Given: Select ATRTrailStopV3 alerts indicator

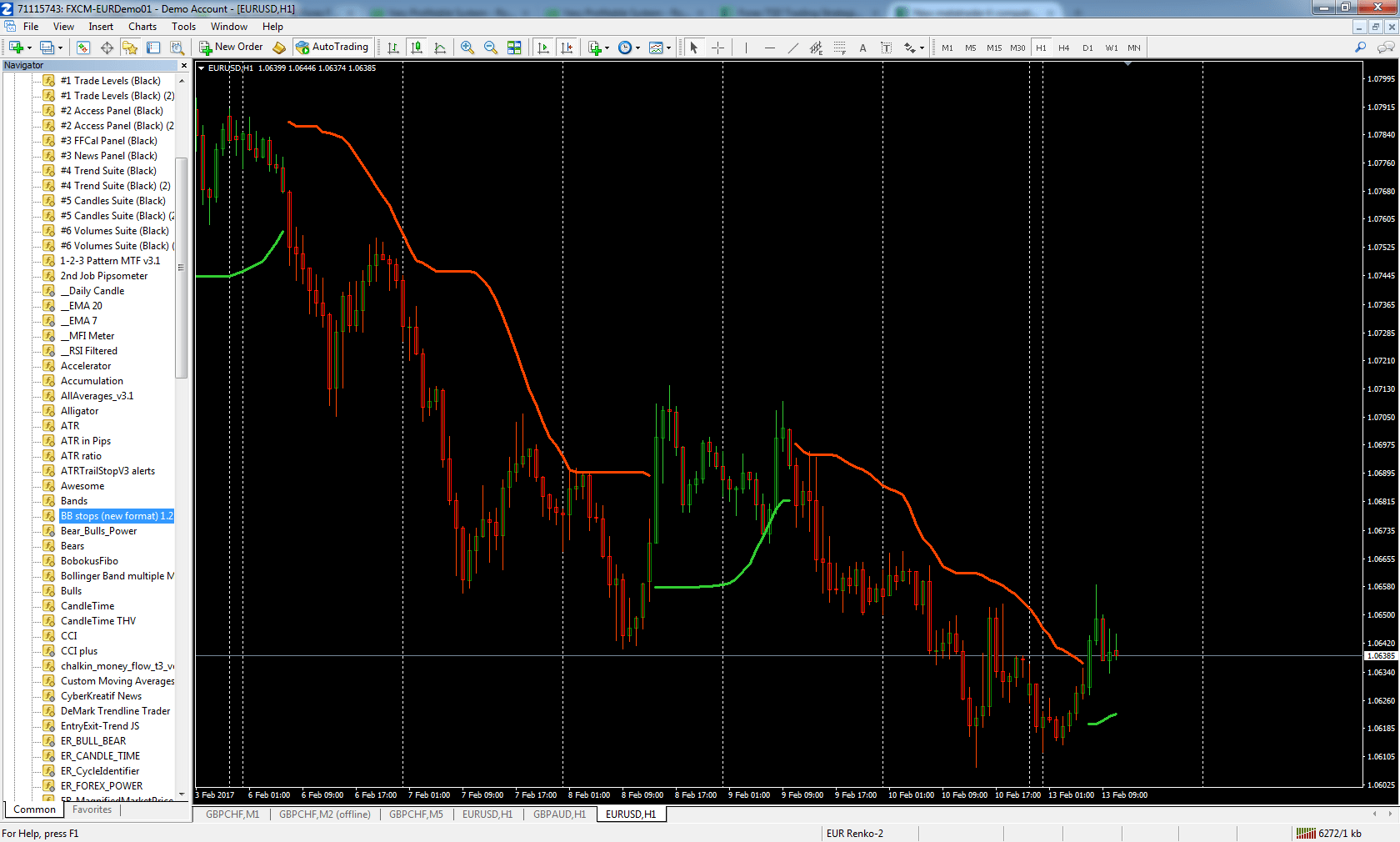Looking at the screenshot, I should 107,471.
